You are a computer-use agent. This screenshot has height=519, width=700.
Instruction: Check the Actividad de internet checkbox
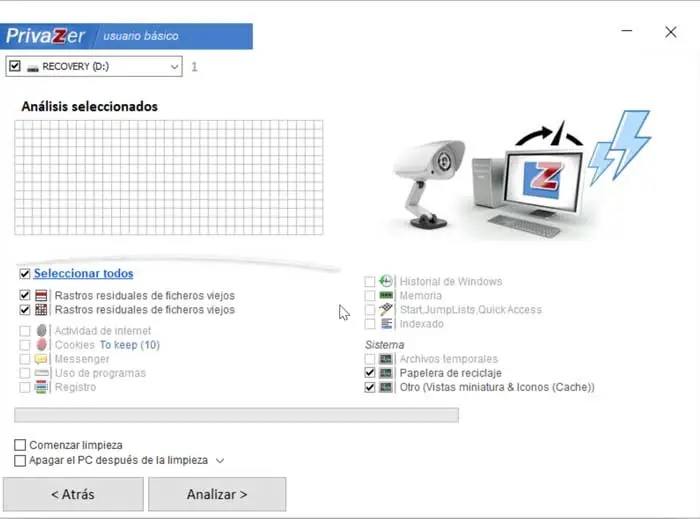[x=25, y=331]
